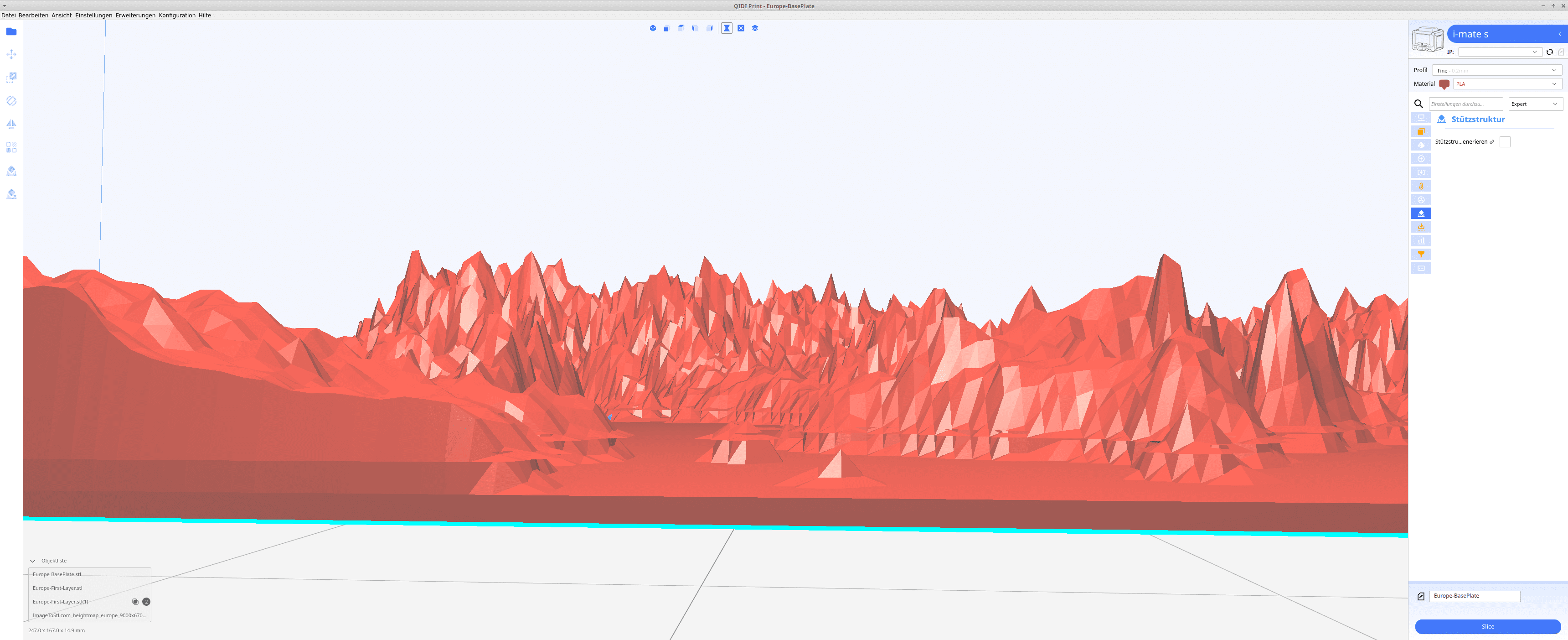Toggle the X-ray view icon
Screen dimensions: 1568x640
click(x=741, y=28)
